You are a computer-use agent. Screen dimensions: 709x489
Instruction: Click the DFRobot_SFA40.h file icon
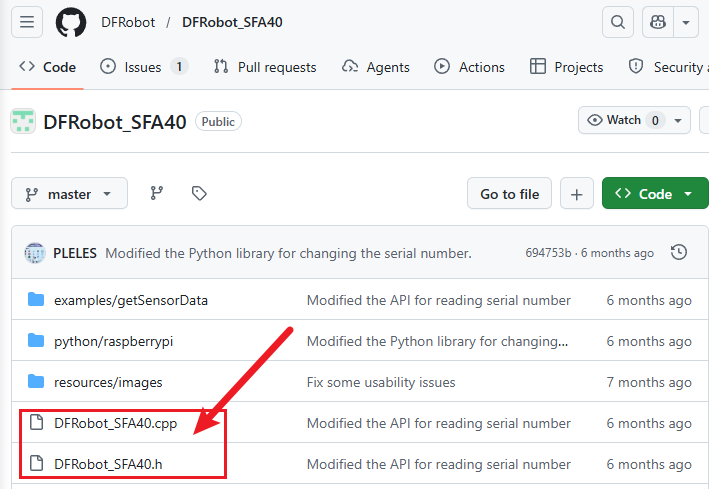(36, 464)
